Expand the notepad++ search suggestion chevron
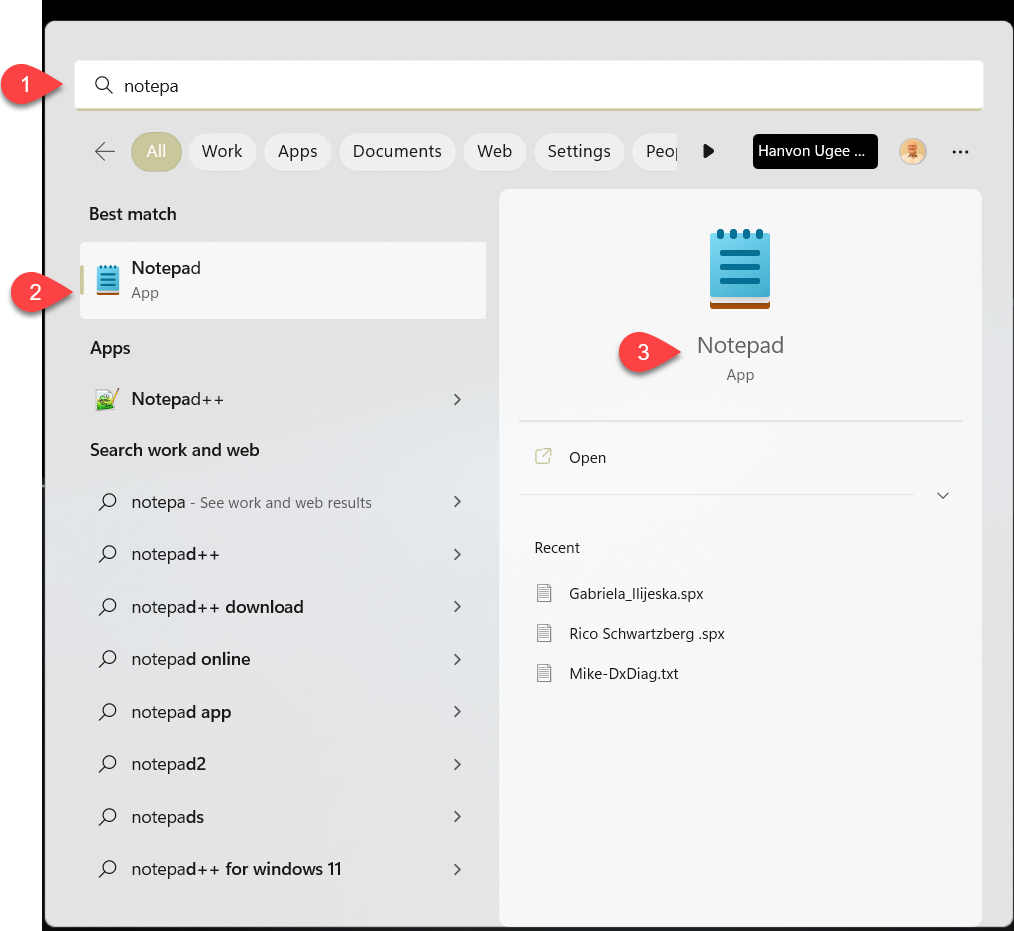This screenshot has height=931, width=1014. tap(457, 555)
